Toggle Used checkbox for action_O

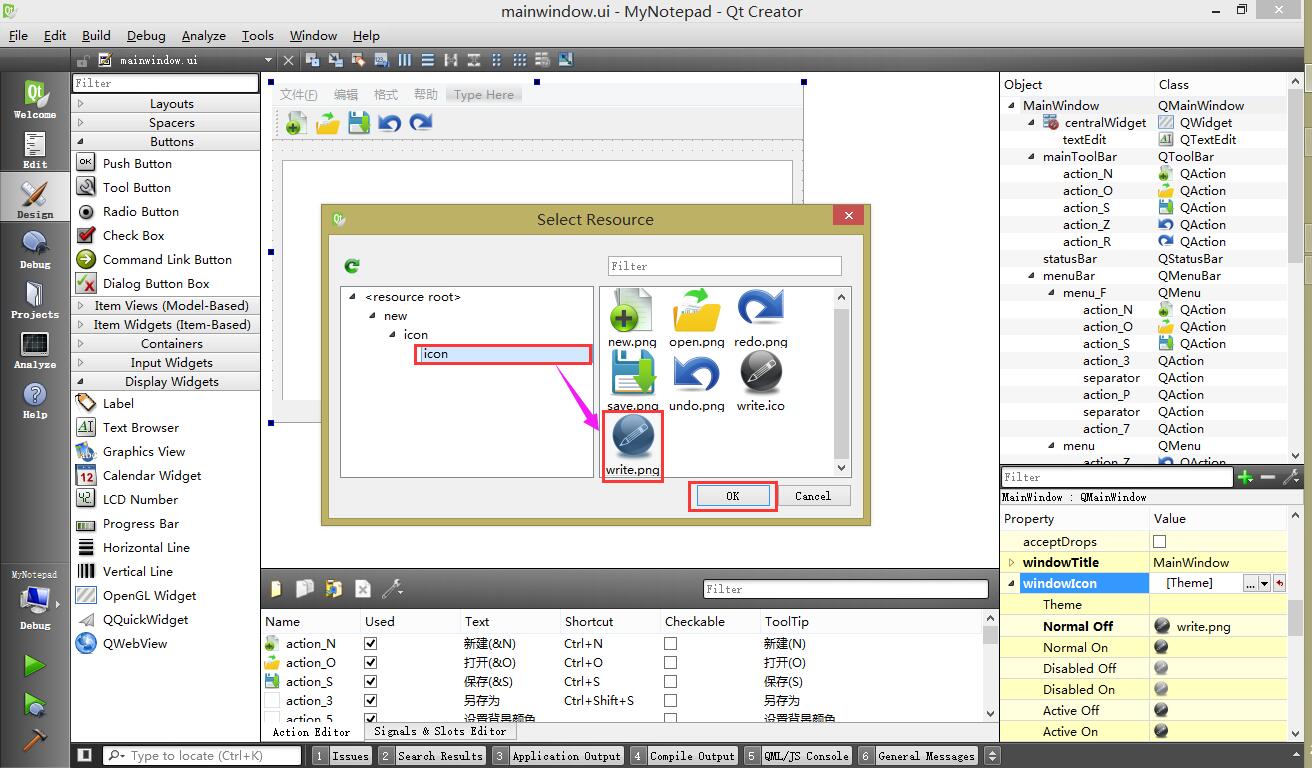[371, 663]
